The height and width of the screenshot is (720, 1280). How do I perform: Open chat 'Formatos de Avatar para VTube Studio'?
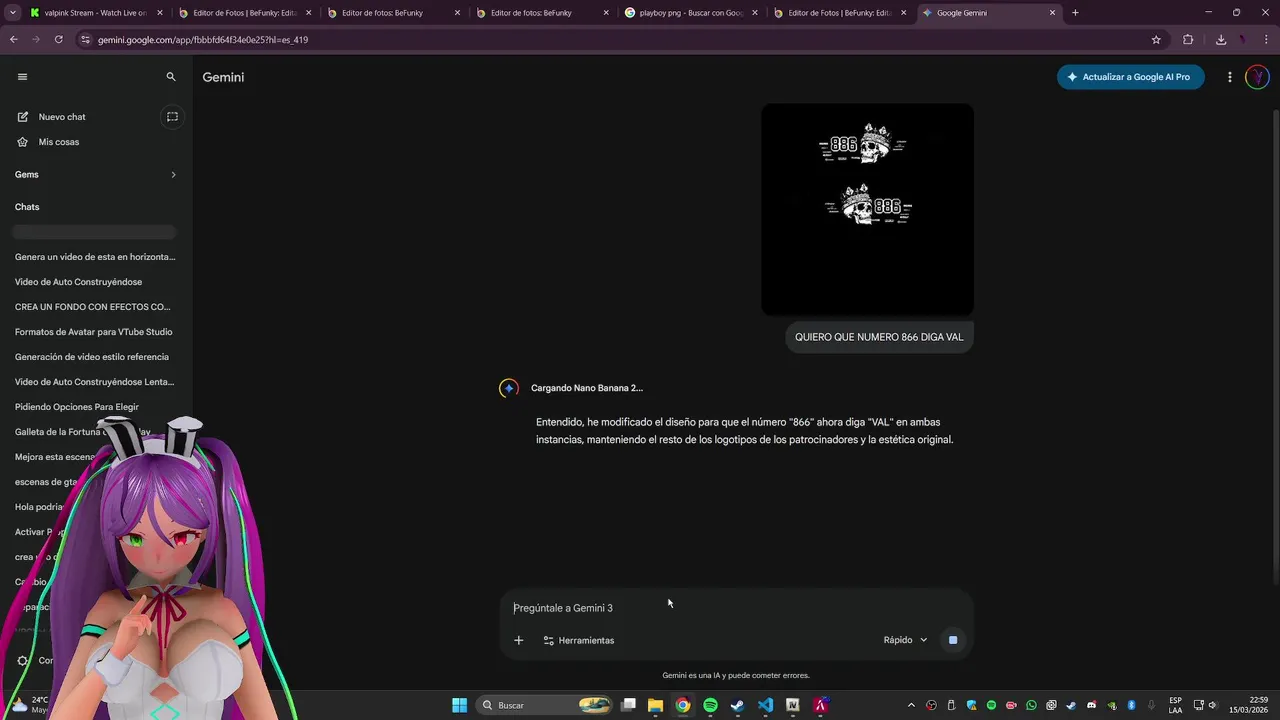[95, 332]
